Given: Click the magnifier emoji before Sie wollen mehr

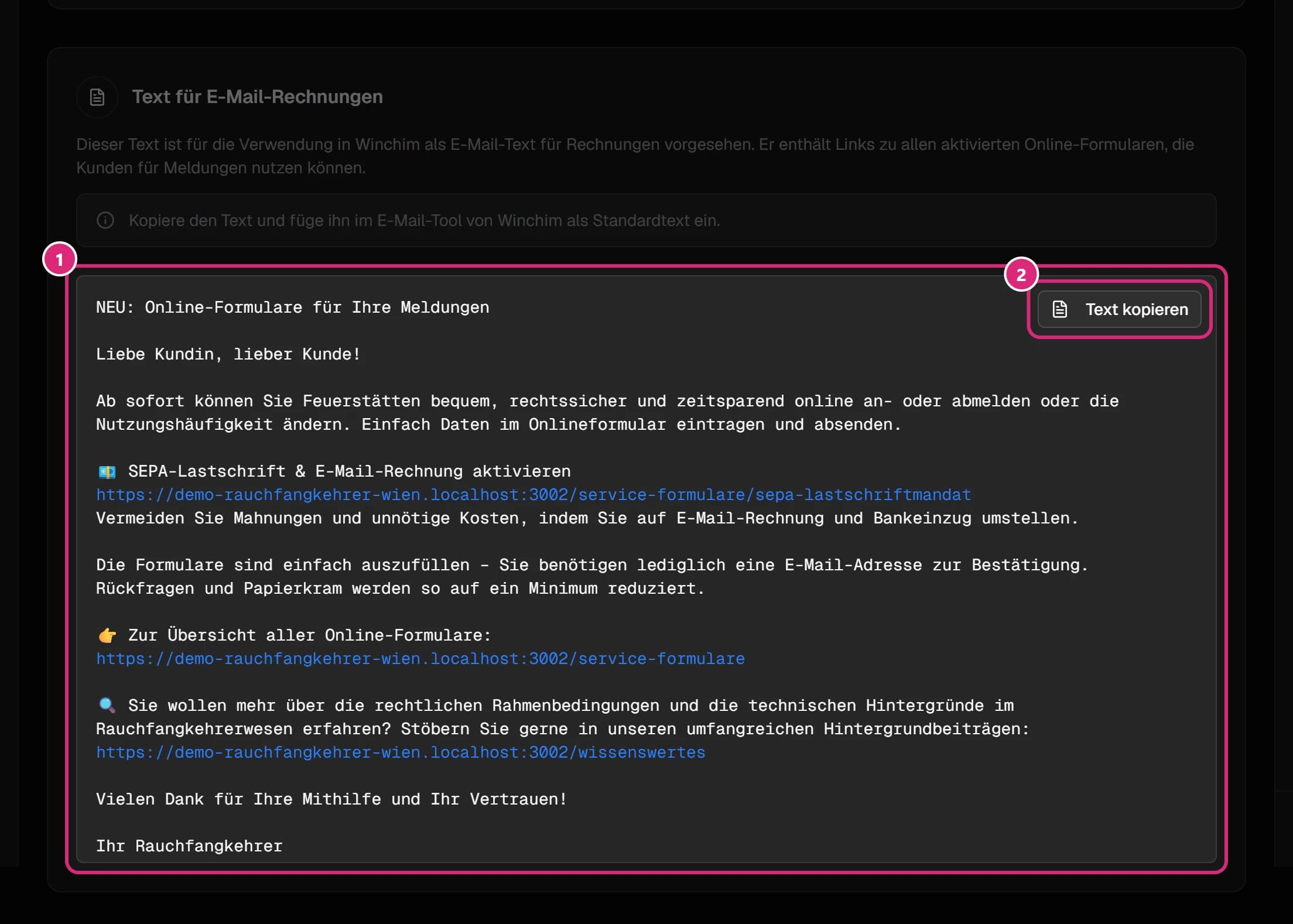Looking at the screenshot, I should [107, 705].
